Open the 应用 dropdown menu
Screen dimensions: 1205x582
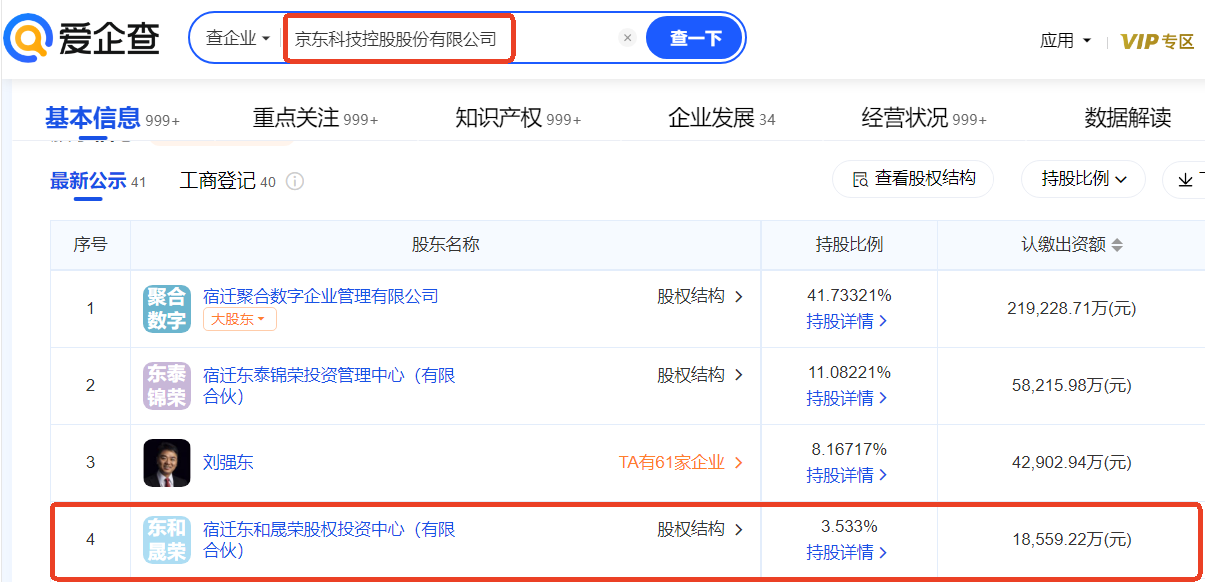click(1066, 41)
